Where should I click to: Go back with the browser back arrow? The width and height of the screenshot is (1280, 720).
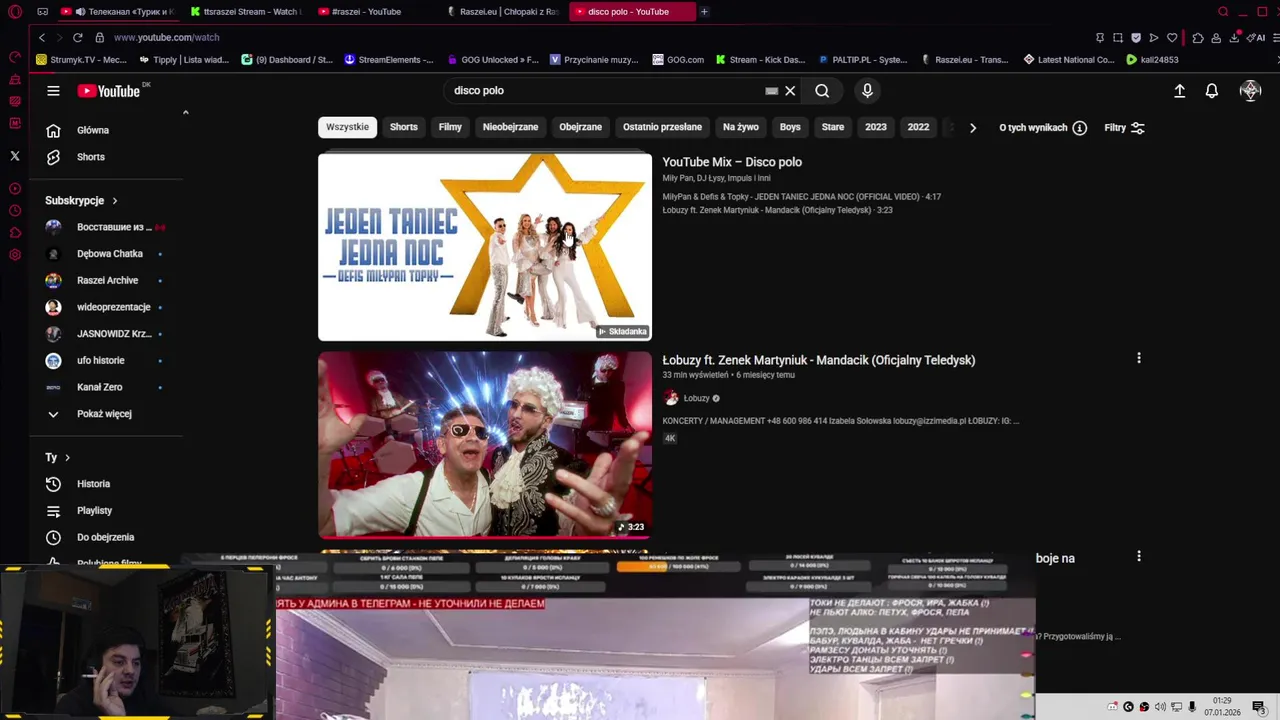(x=41, y=37)
